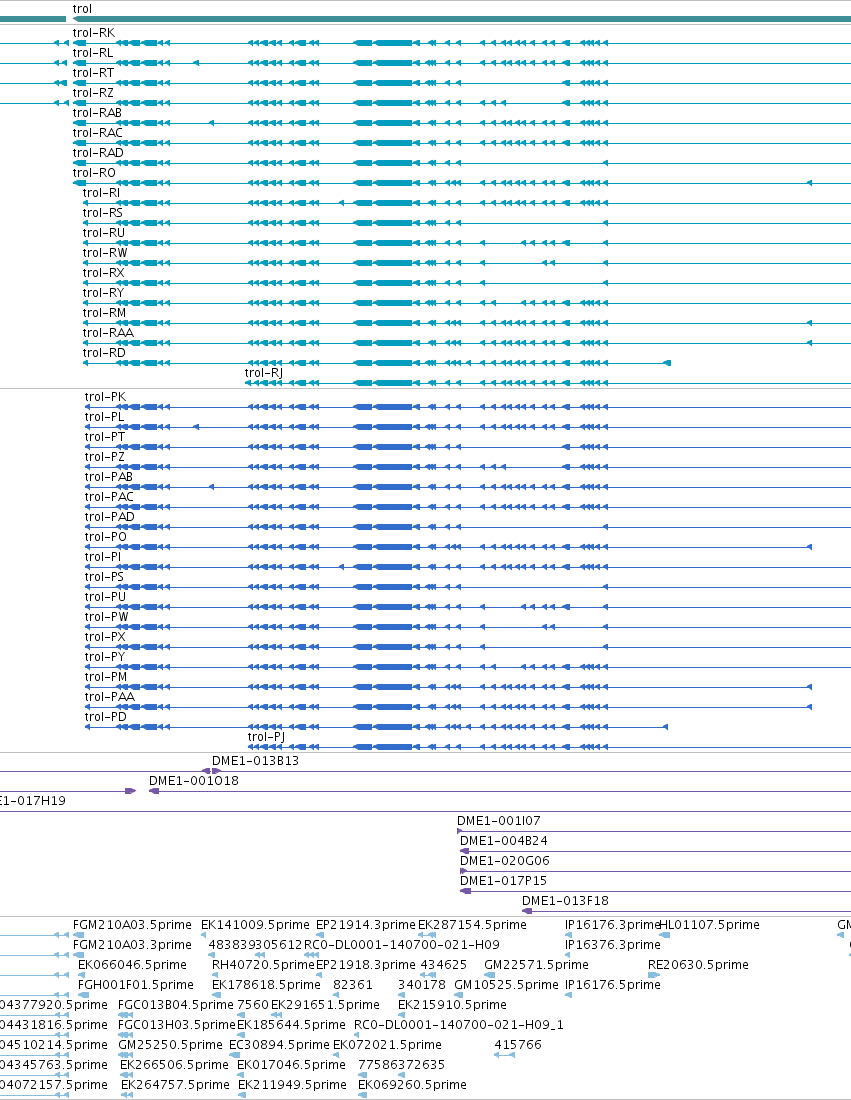Viewport: 851px width, 1100px height.
Task: Select protein label trol-PD
Action: coord(106,717)
